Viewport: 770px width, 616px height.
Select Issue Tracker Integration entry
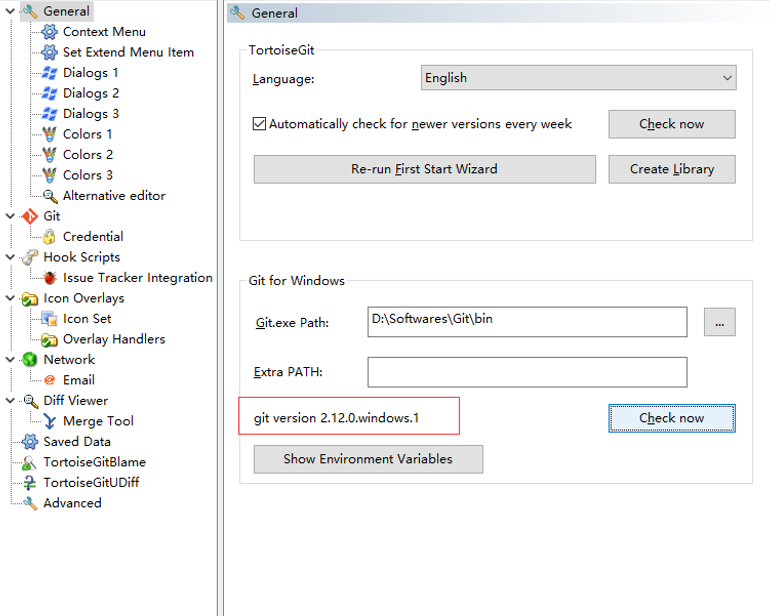click(x=138, y=278)
